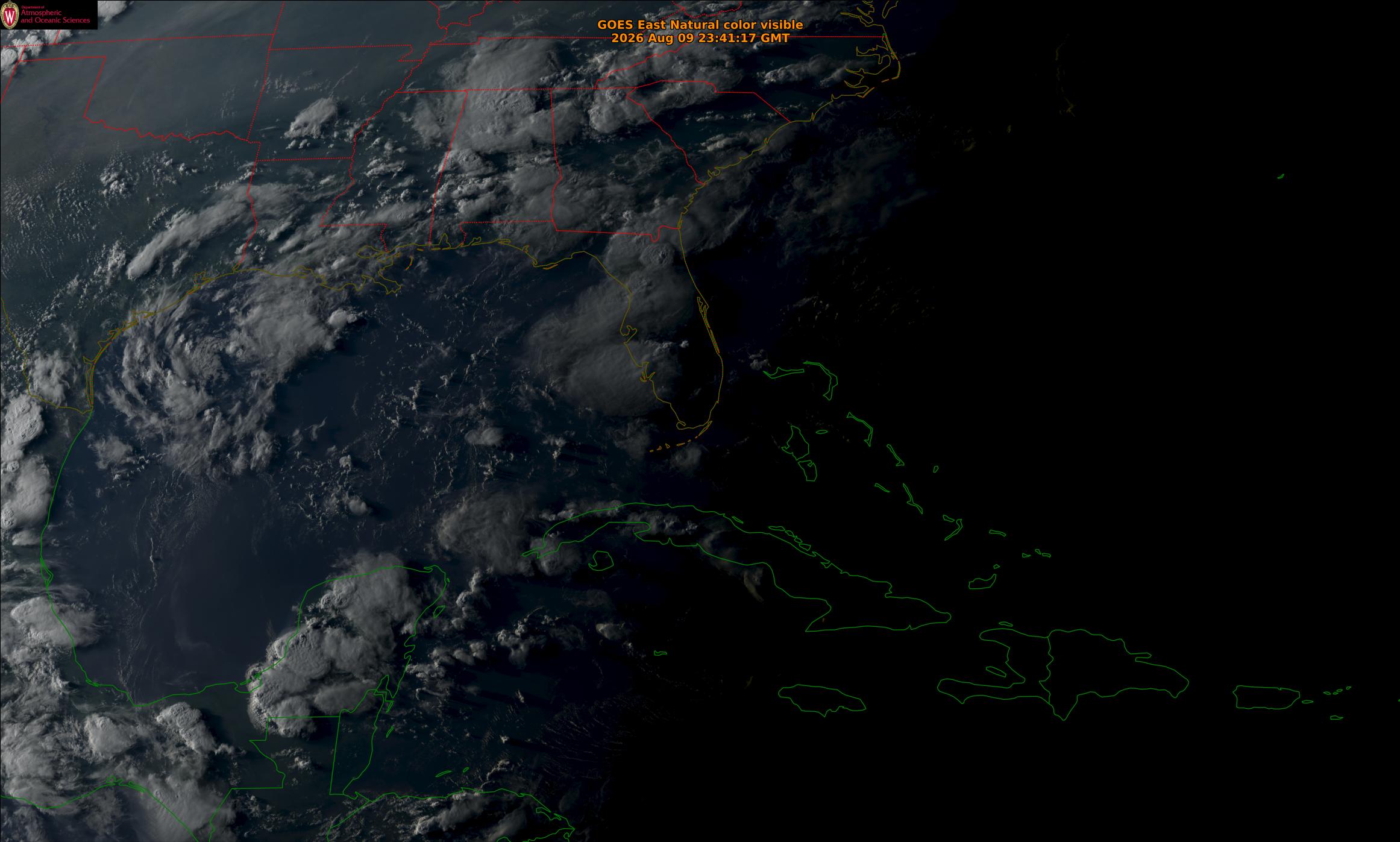Click the 2026 Aug 09 GMT timestamp
Viewport: 1400px width, 842px height.
[x=700, y=38]
